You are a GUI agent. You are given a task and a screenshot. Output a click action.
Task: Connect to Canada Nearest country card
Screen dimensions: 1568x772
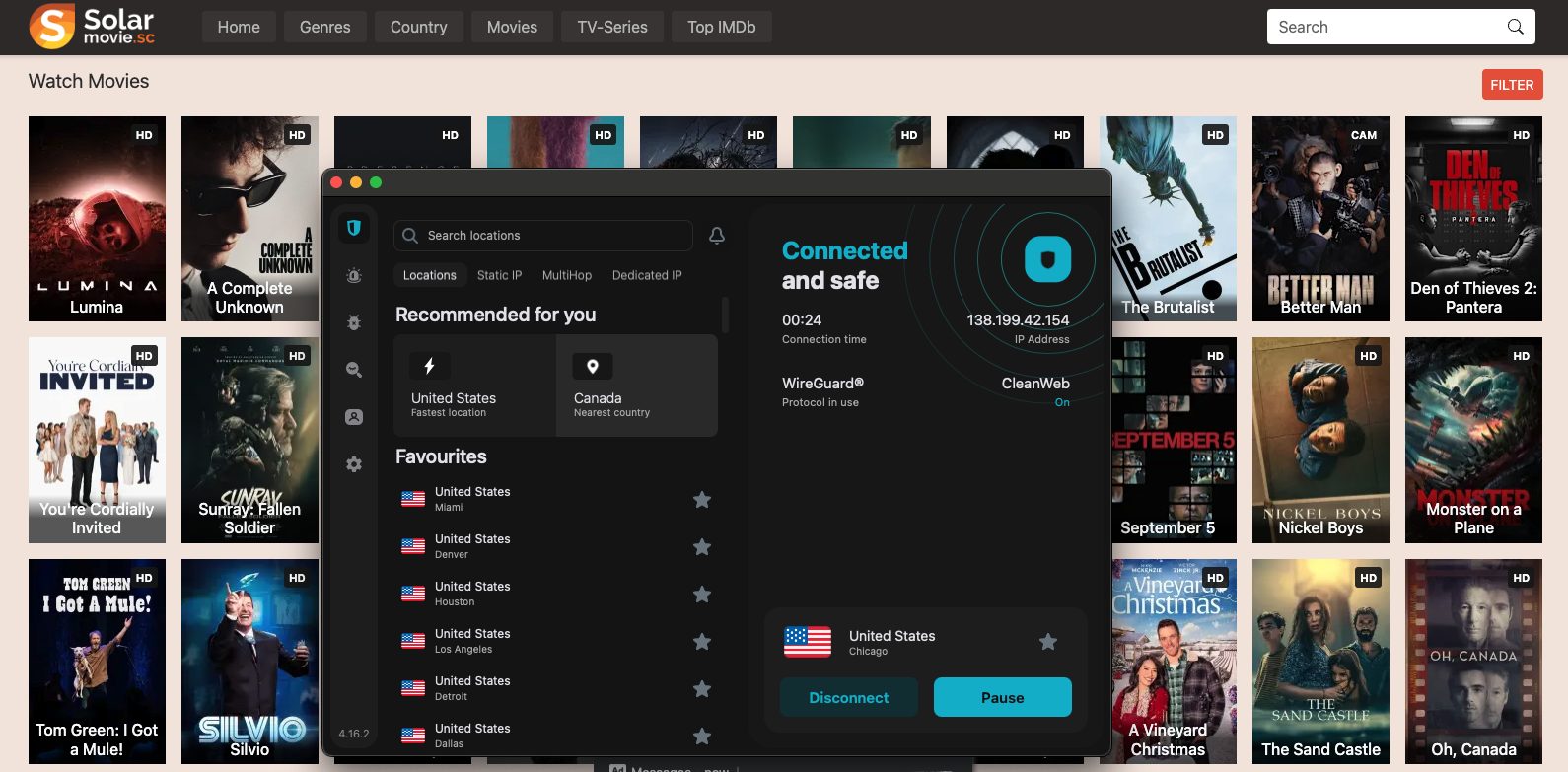(637, 386)
